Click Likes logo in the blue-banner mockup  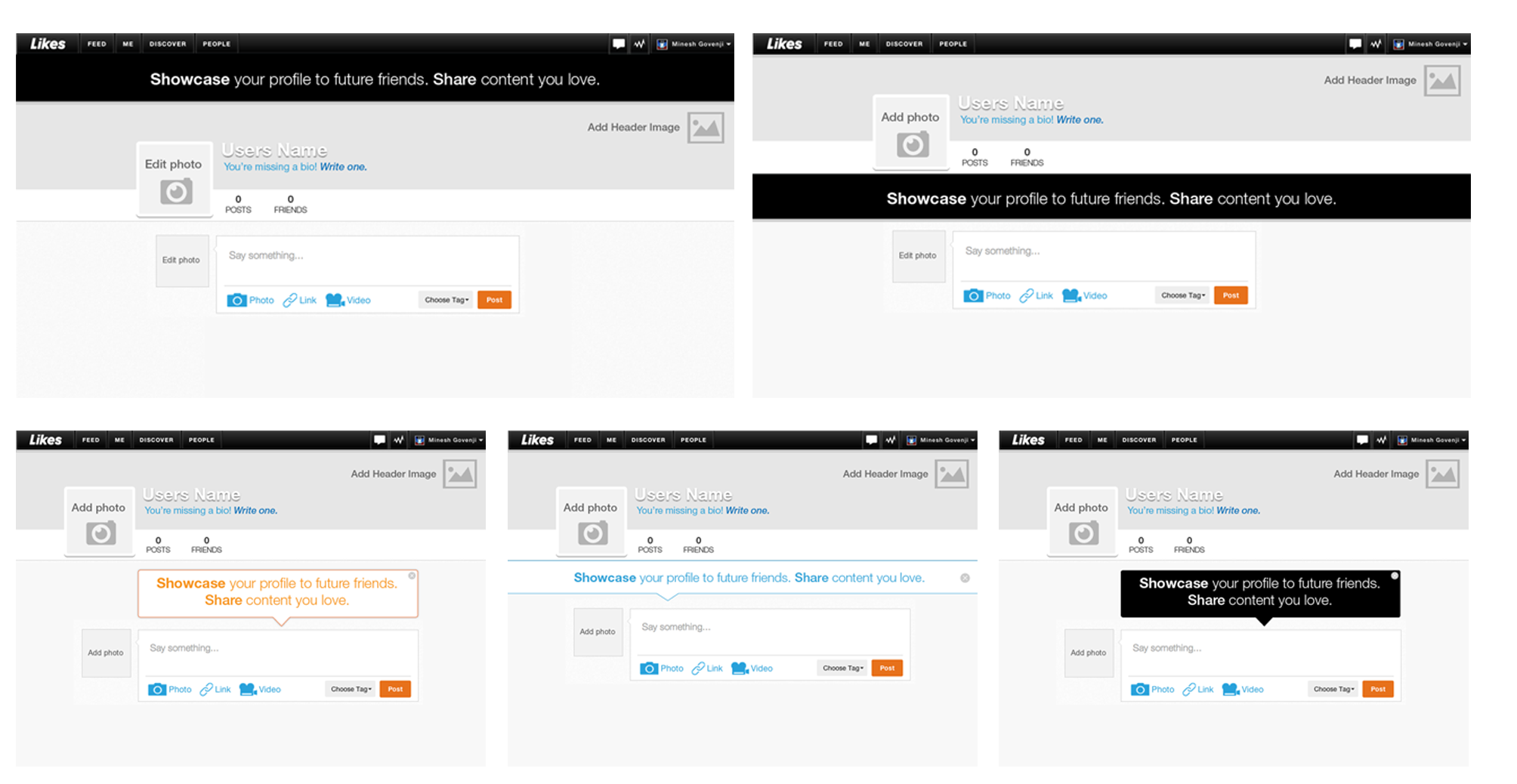[537, 440]
